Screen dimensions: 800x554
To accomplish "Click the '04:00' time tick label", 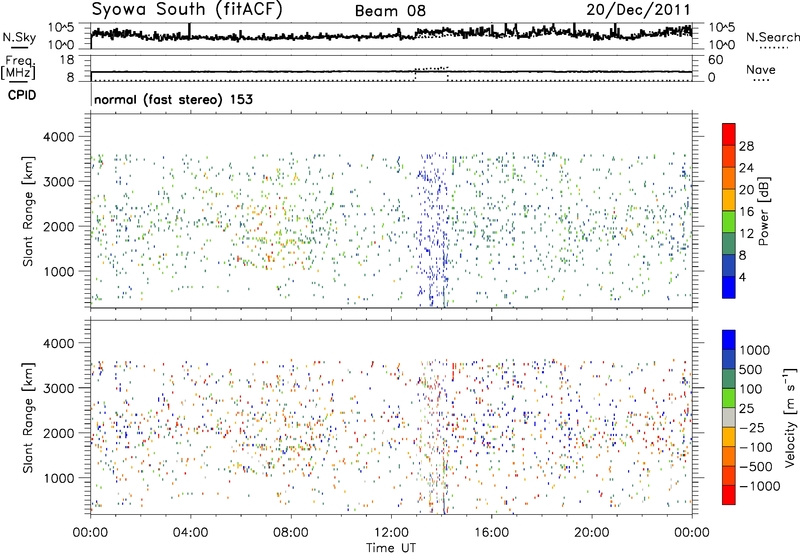I will pos(190,533).
